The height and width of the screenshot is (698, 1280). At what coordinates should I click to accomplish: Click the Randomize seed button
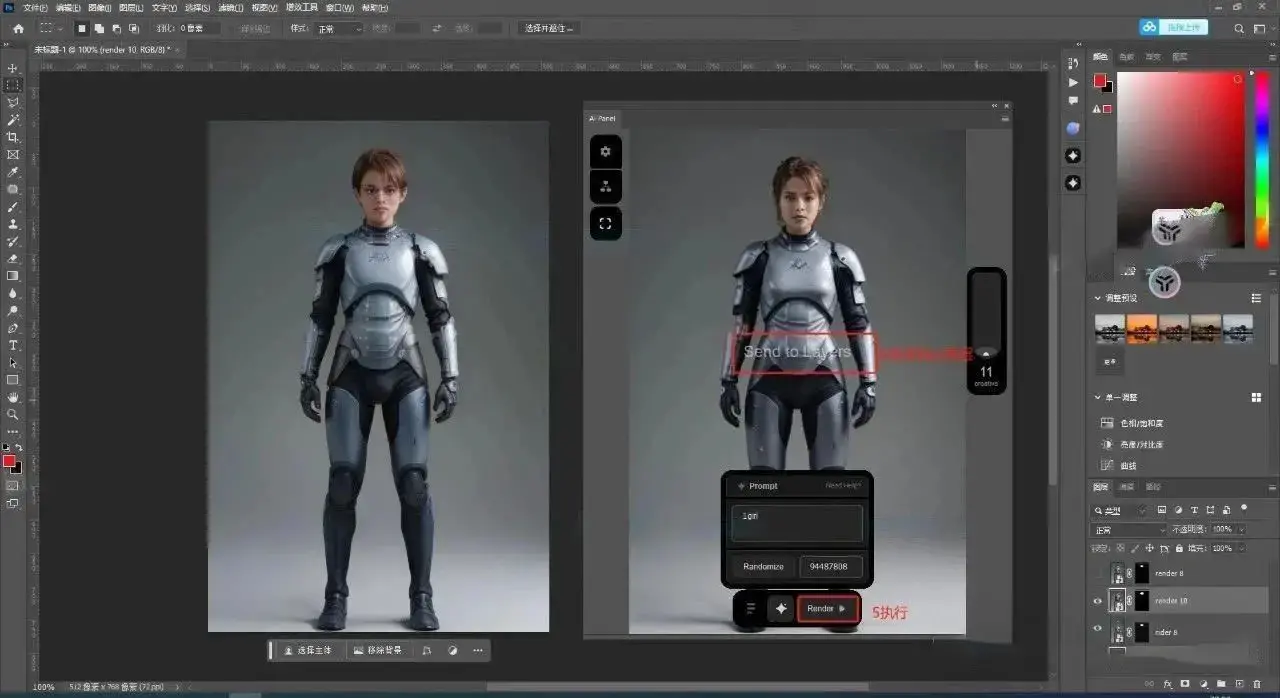point(763,567)
